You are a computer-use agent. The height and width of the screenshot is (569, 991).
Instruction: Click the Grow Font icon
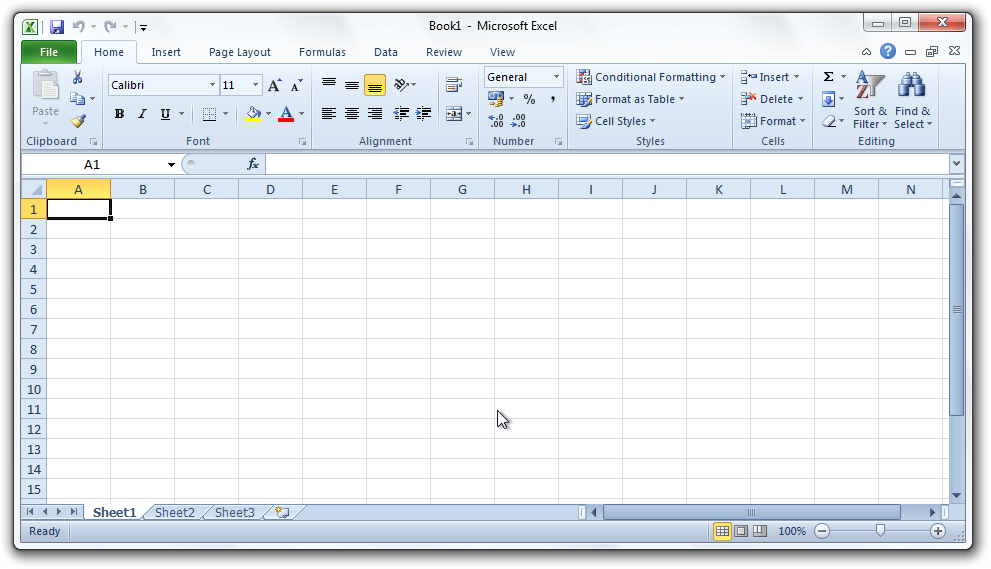point(274,86)
